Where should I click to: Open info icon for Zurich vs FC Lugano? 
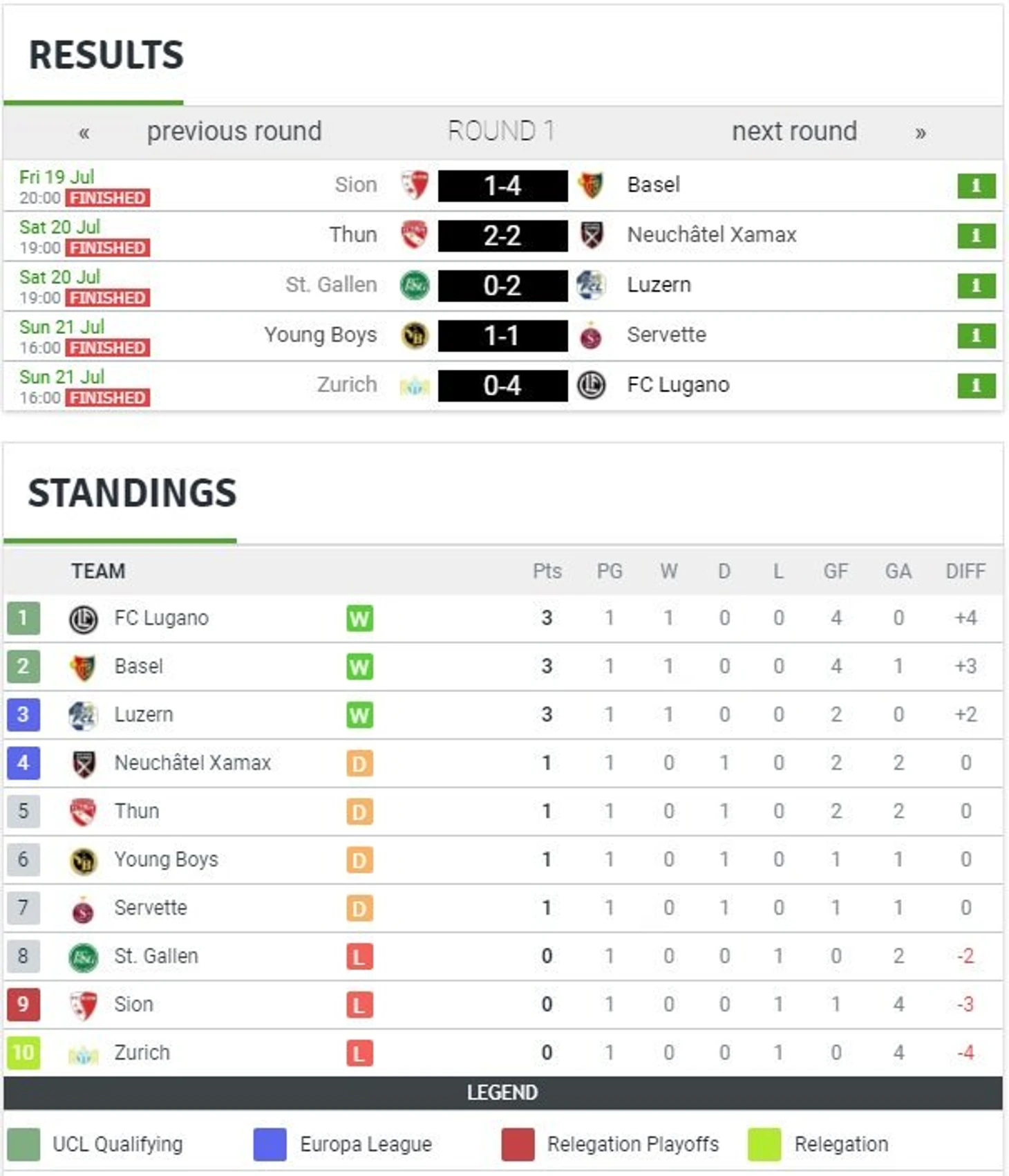(976, 385)
